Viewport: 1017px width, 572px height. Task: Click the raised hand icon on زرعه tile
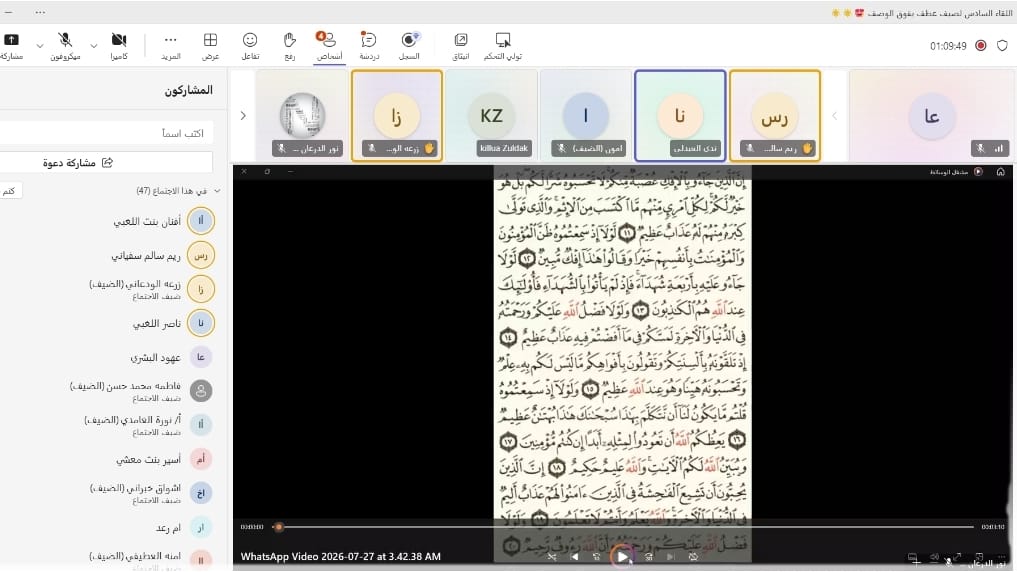(429, 149)
